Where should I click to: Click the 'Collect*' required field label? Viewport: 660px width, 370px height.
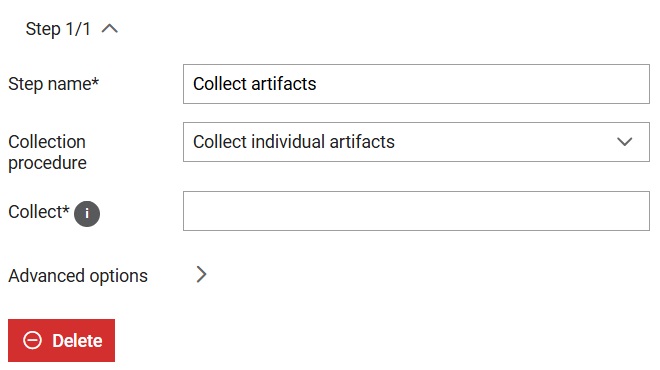[x=39, y=212]
